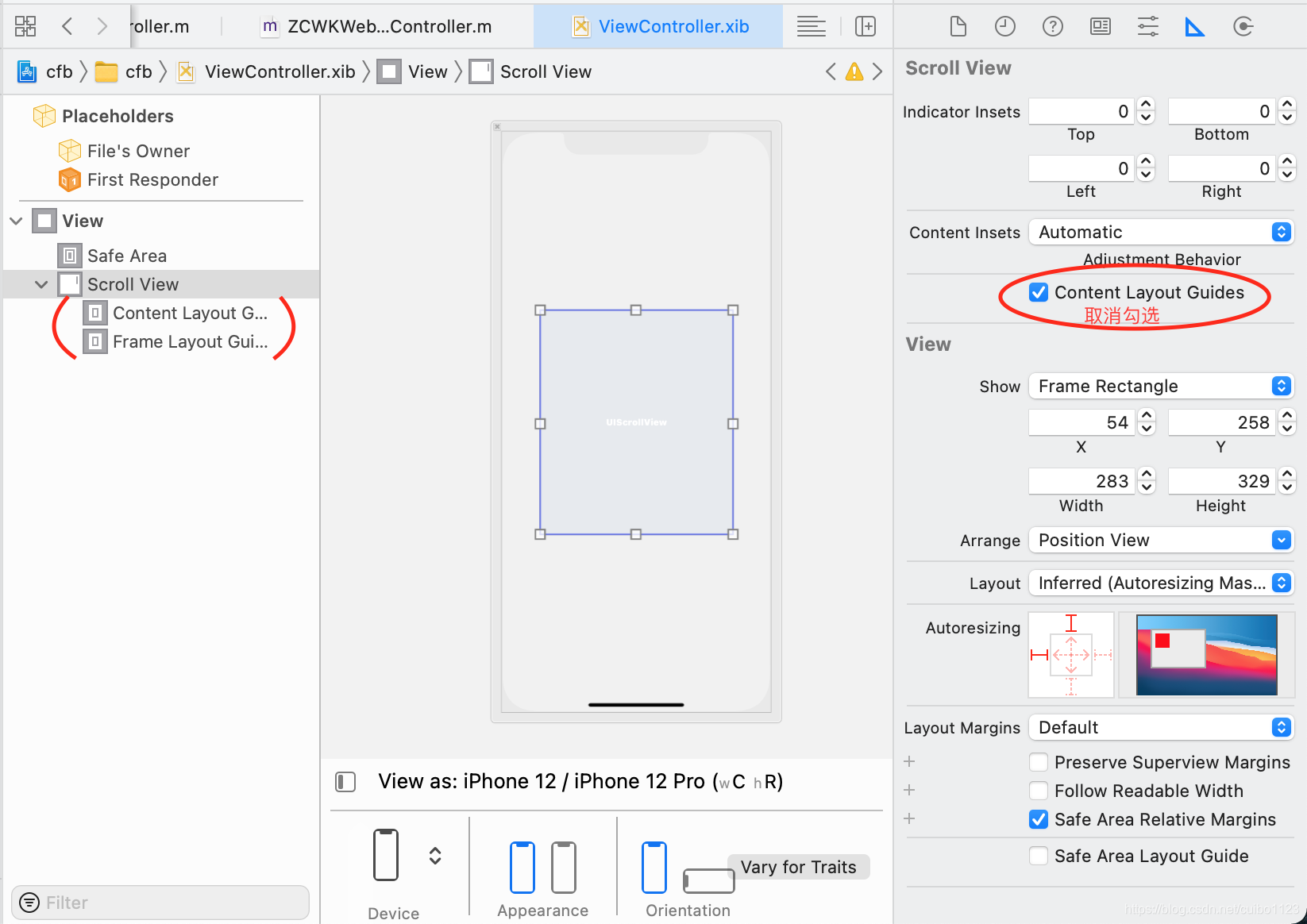
Task: Click the filter icon in outline
Action: 29,903
